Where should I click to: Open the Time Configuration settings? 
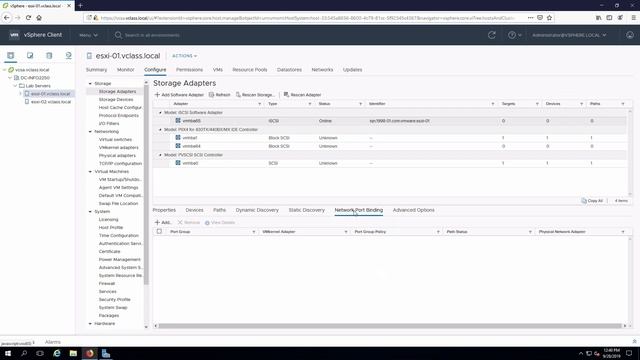click(119, 236)
